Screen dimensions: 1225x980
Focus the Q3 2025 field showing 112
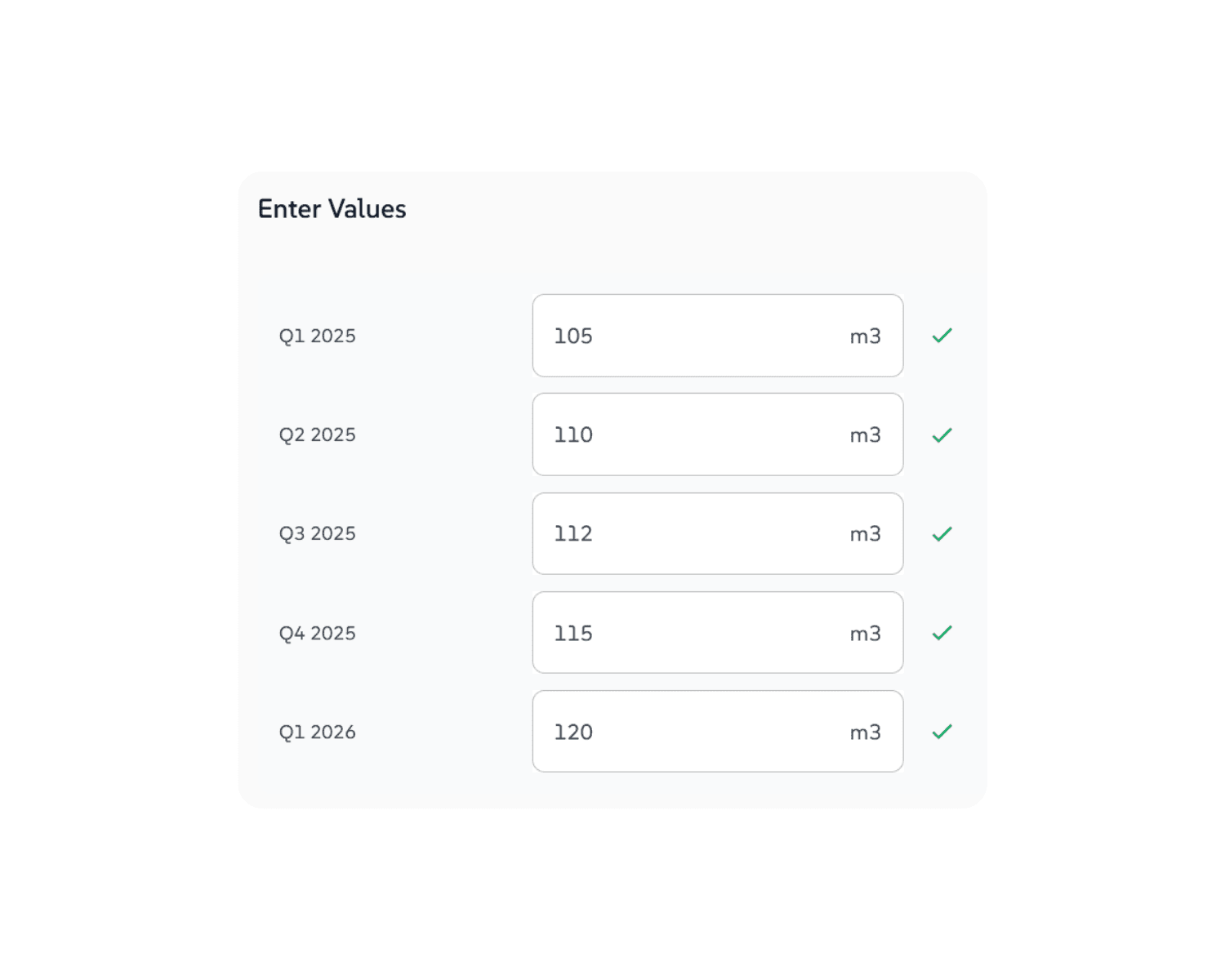pyautogui.click(x=694, y=534)
